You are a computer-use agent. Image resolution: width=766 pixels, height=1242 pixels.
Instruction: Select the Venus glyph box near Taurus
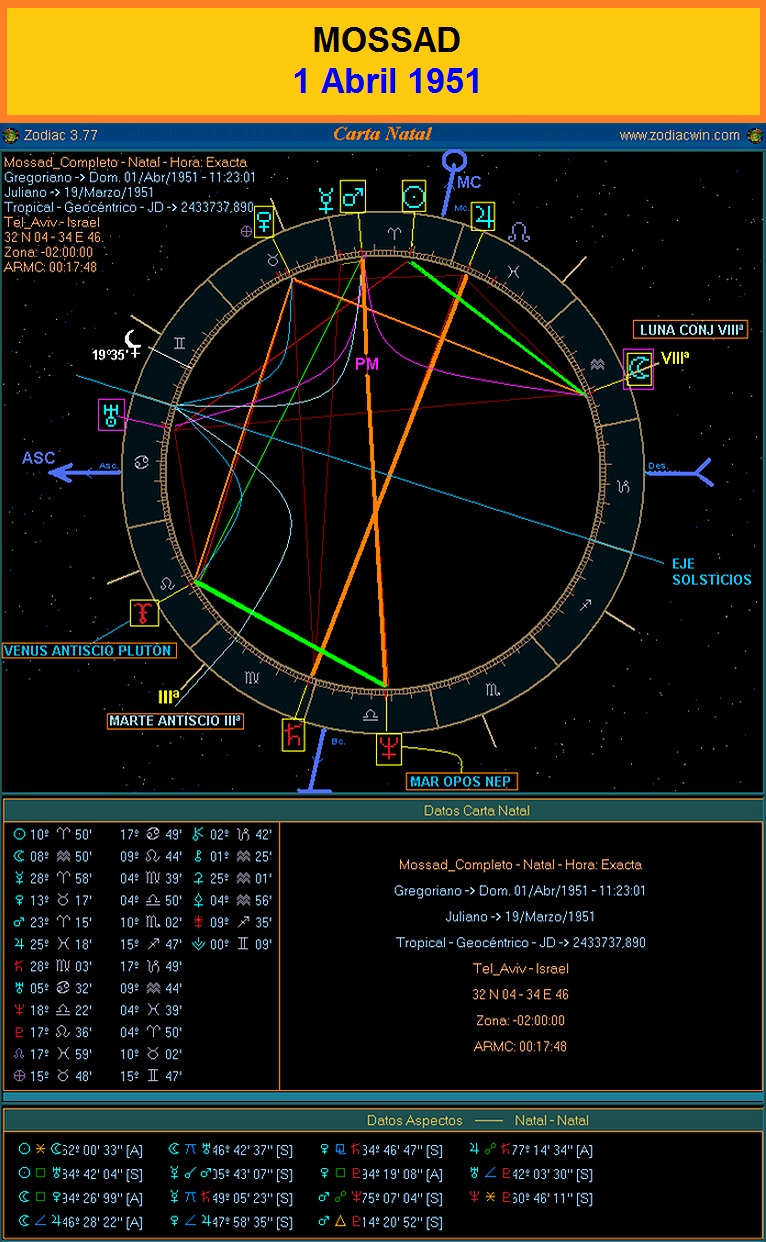coord(265,220)
